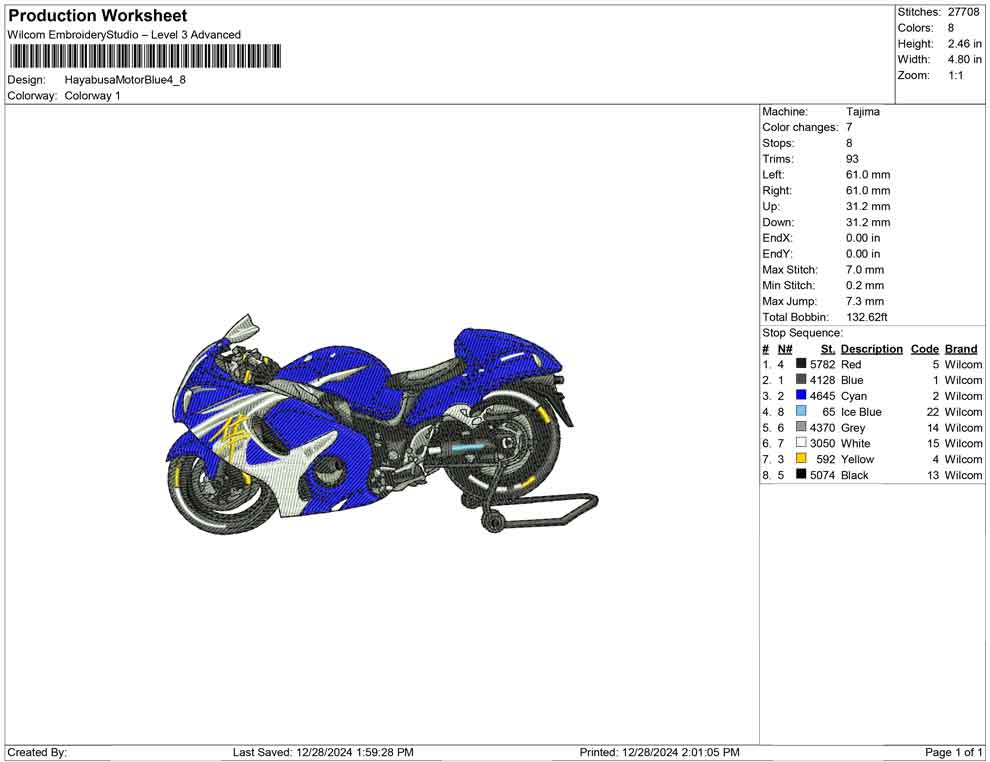Click the Brand column header
Viewport: 990px width, 762px height.
tap(960, 348)
